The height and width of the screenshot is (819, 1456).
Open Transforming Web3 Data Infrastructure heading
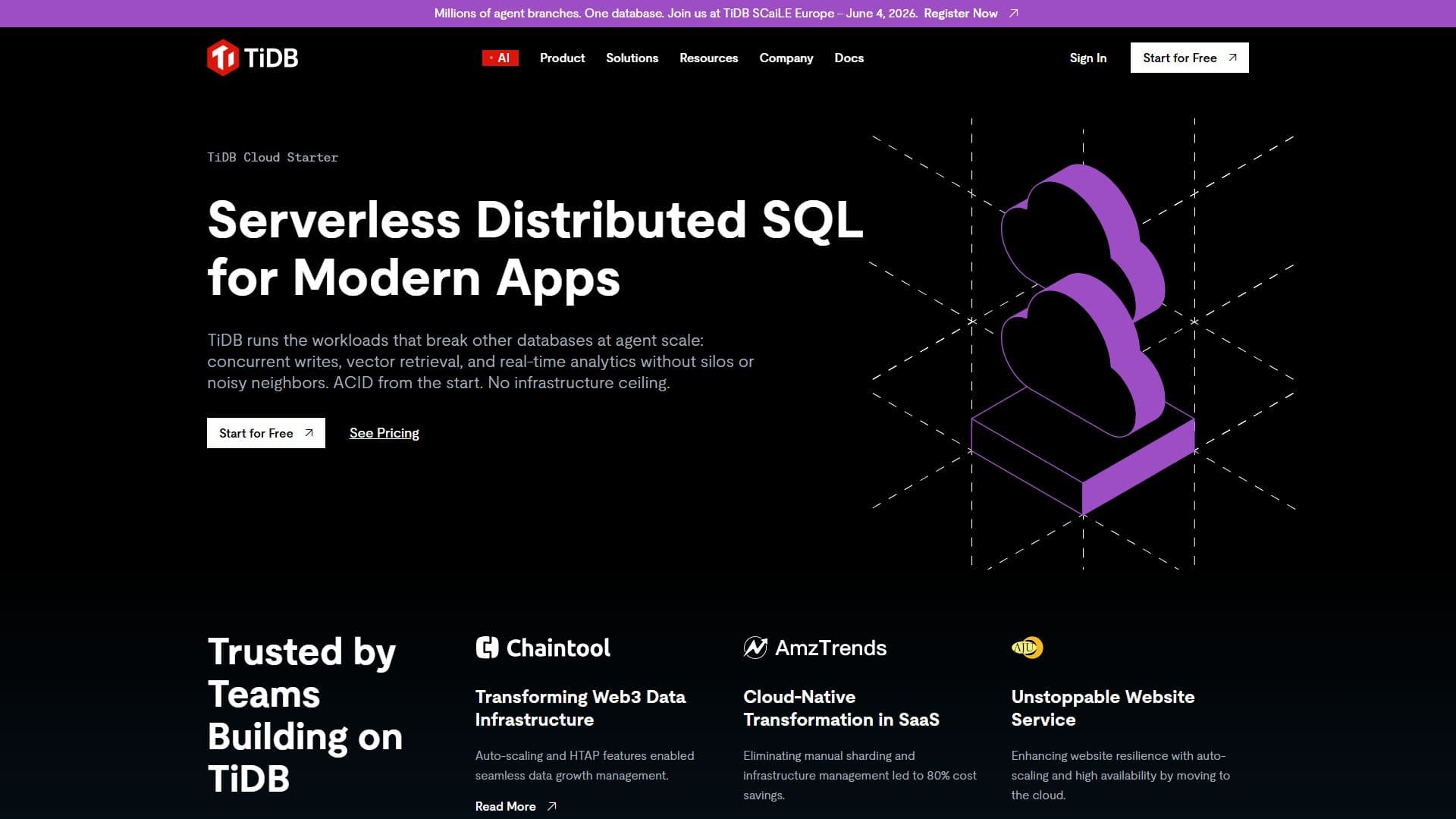point(580,708)
